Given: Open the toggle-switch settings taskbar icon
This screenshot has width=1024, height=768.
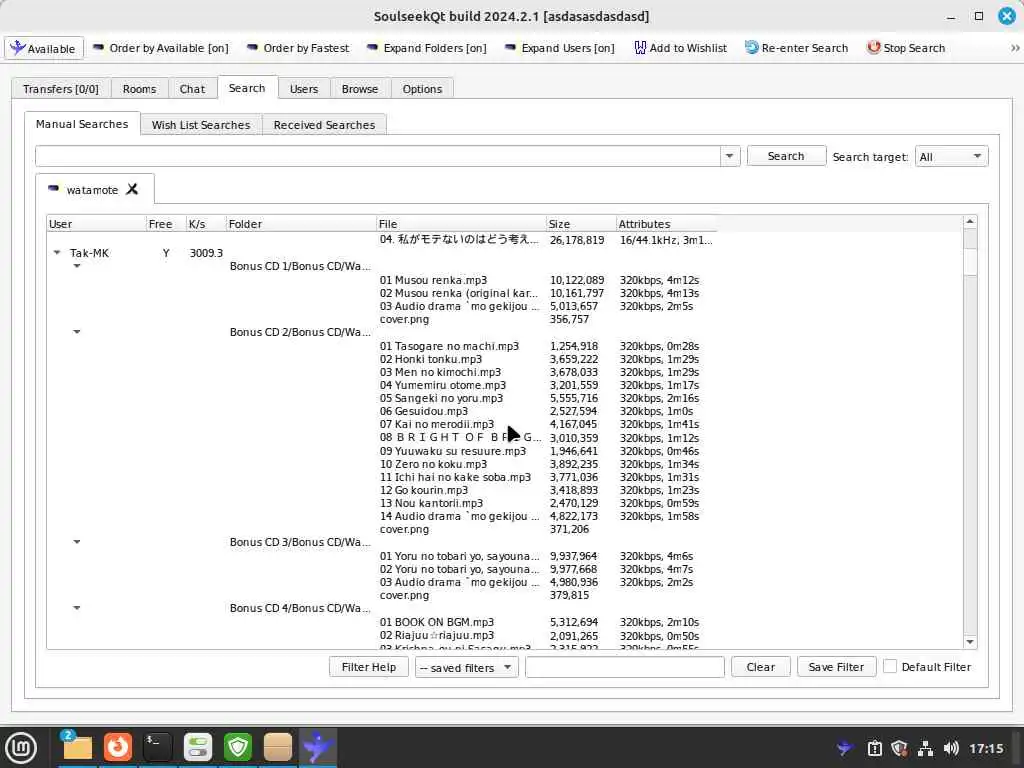Looking at the screenshot, I should pyautogui.click(x=198, y=747).
